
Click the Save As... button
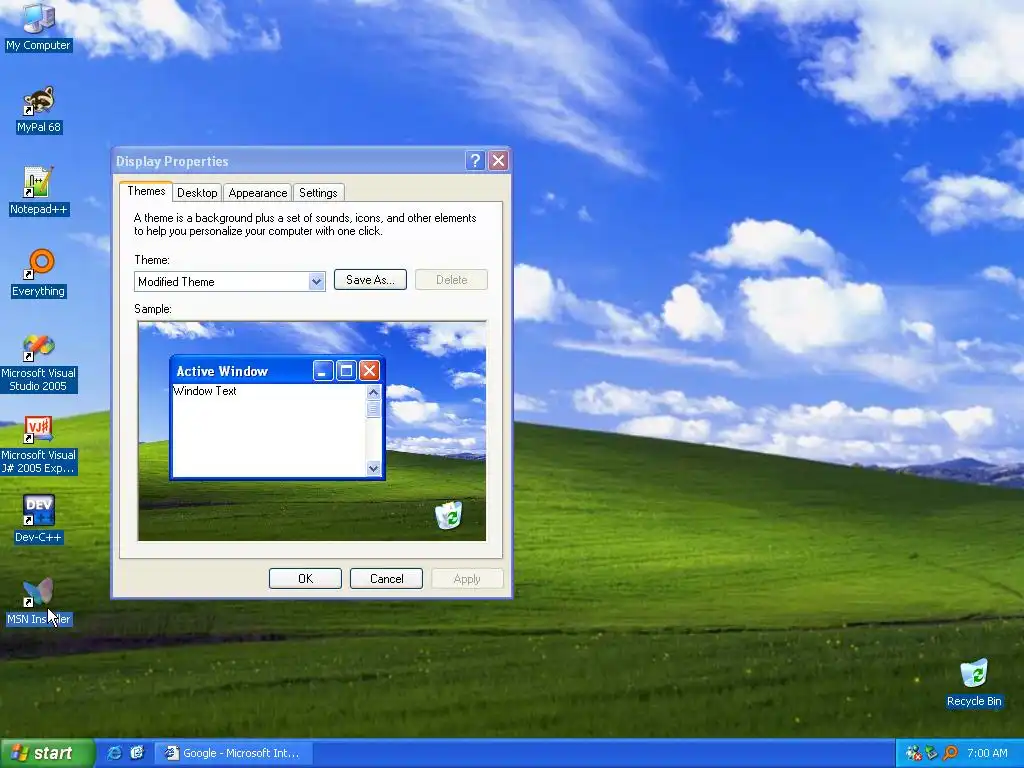[x=370, y=280]
